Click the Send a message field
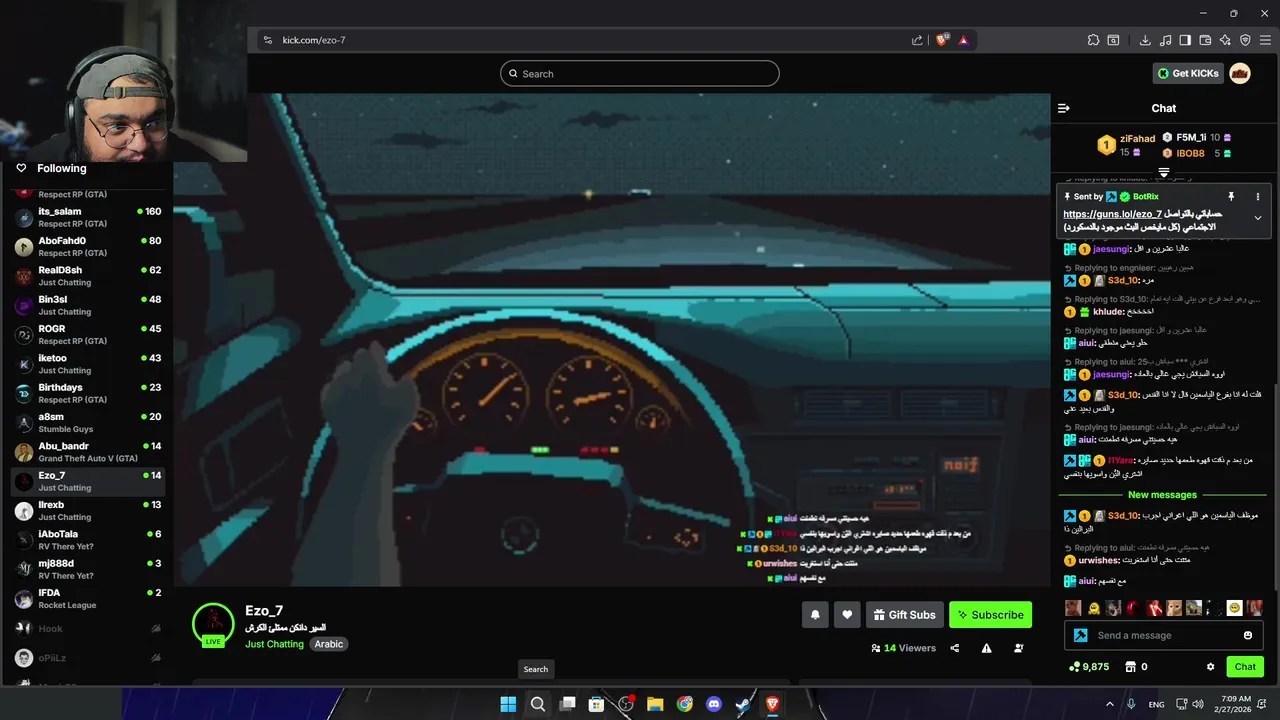 coord(1166,635)
